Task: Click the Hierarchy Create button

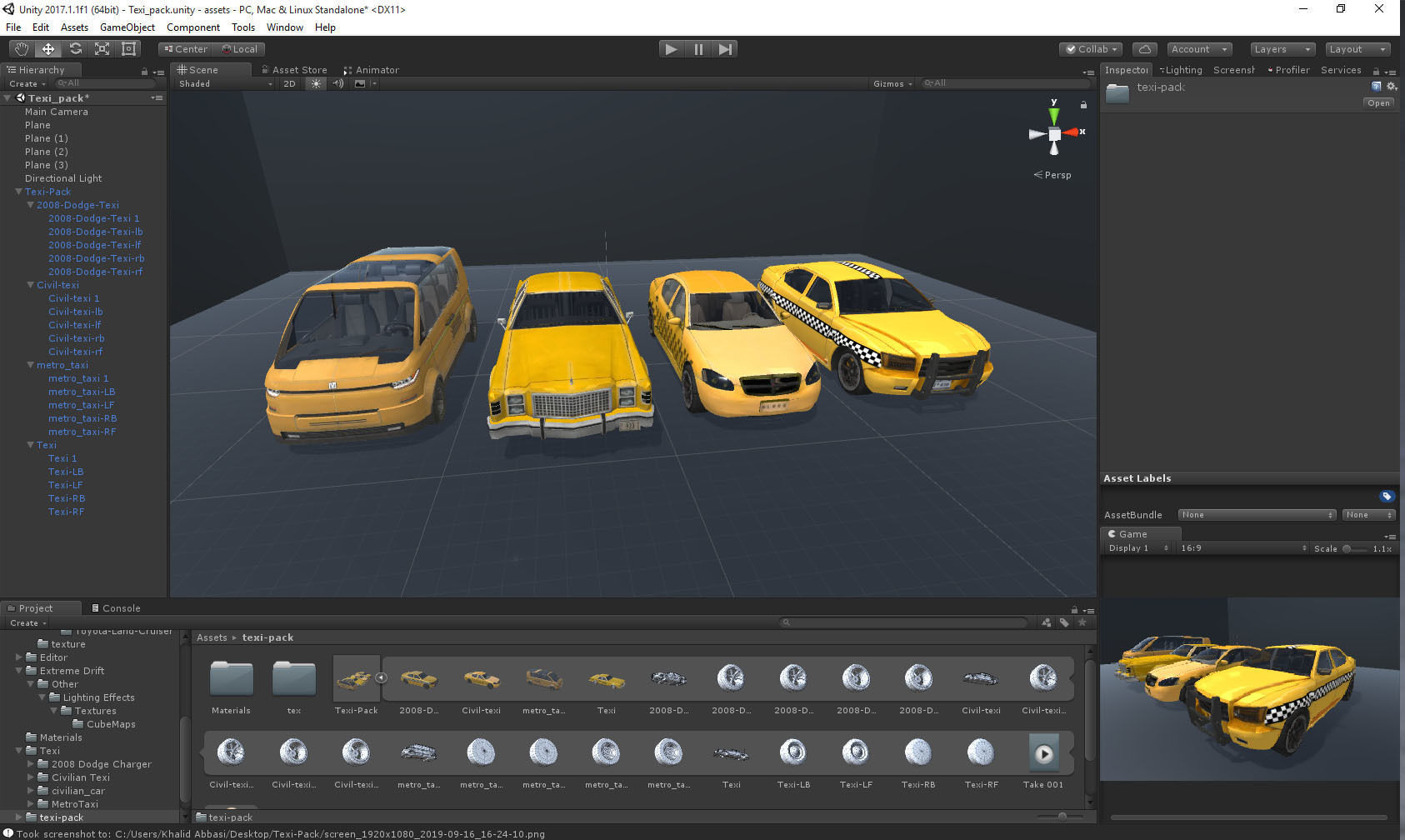Action: pyautogui.click(x=27, y=83)
